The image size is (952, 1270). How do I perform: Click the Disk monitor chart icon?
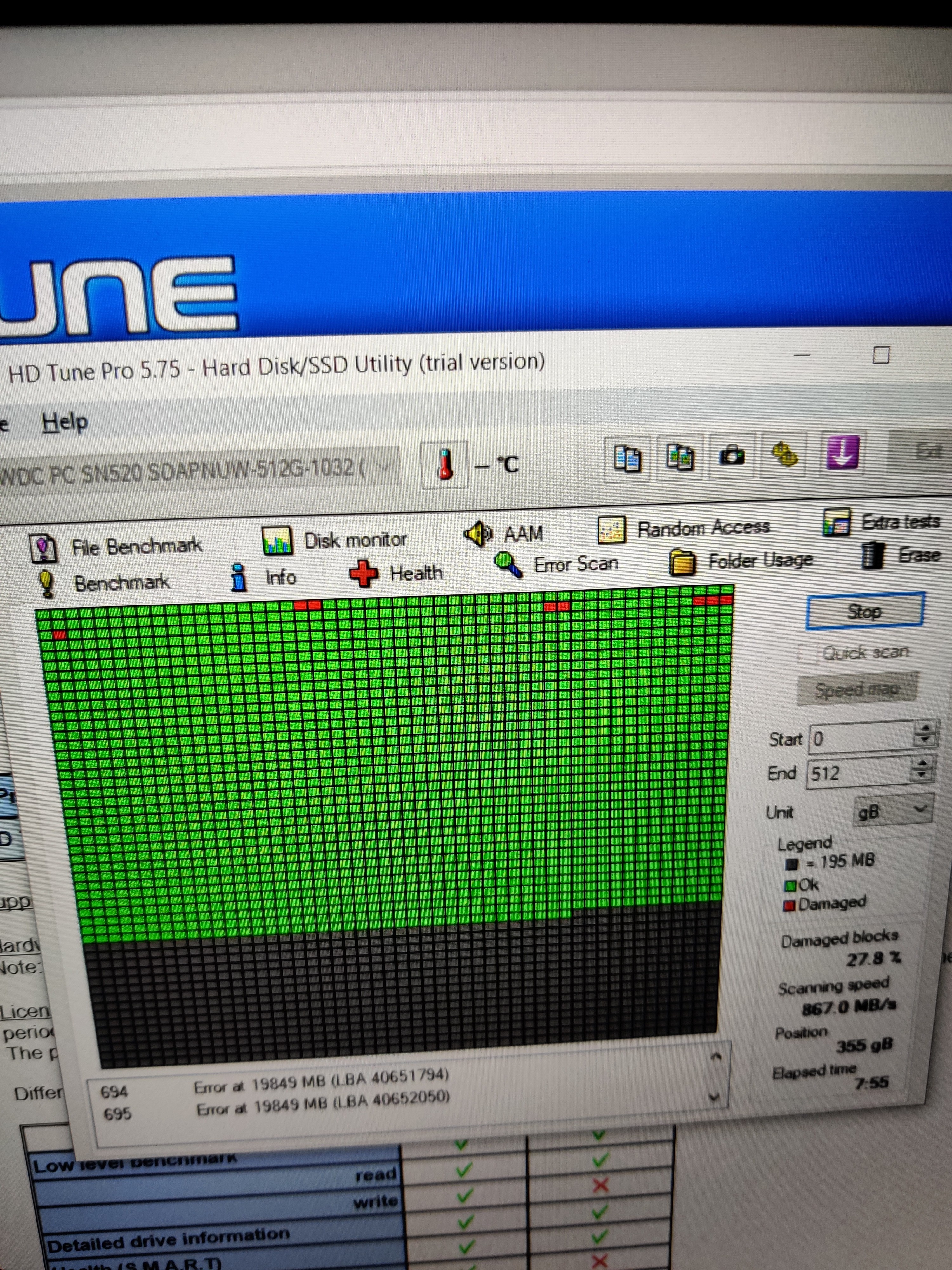coord(278,541)
